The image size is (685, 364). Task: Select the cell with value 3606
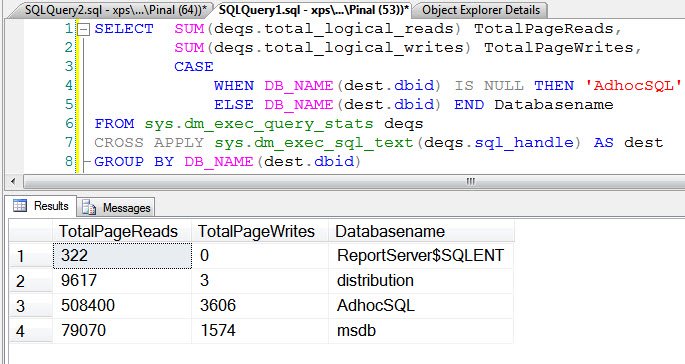(x=260, y=305)
